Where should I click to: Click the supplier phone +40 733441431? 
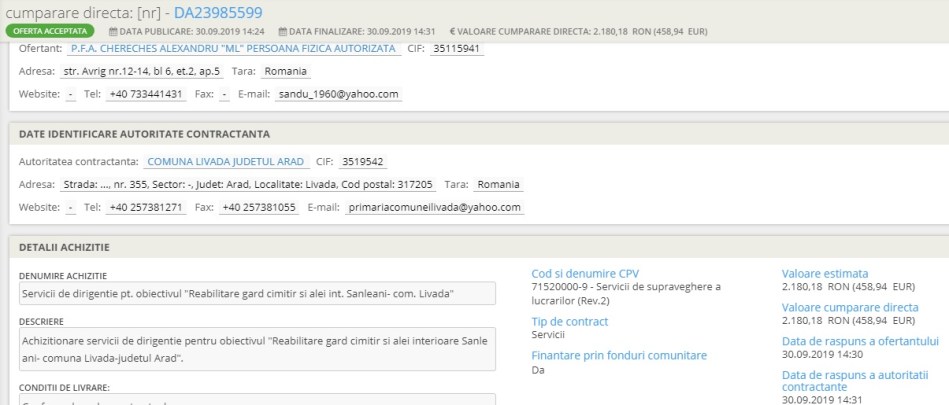pyautogui.click(x=146, y=94)
